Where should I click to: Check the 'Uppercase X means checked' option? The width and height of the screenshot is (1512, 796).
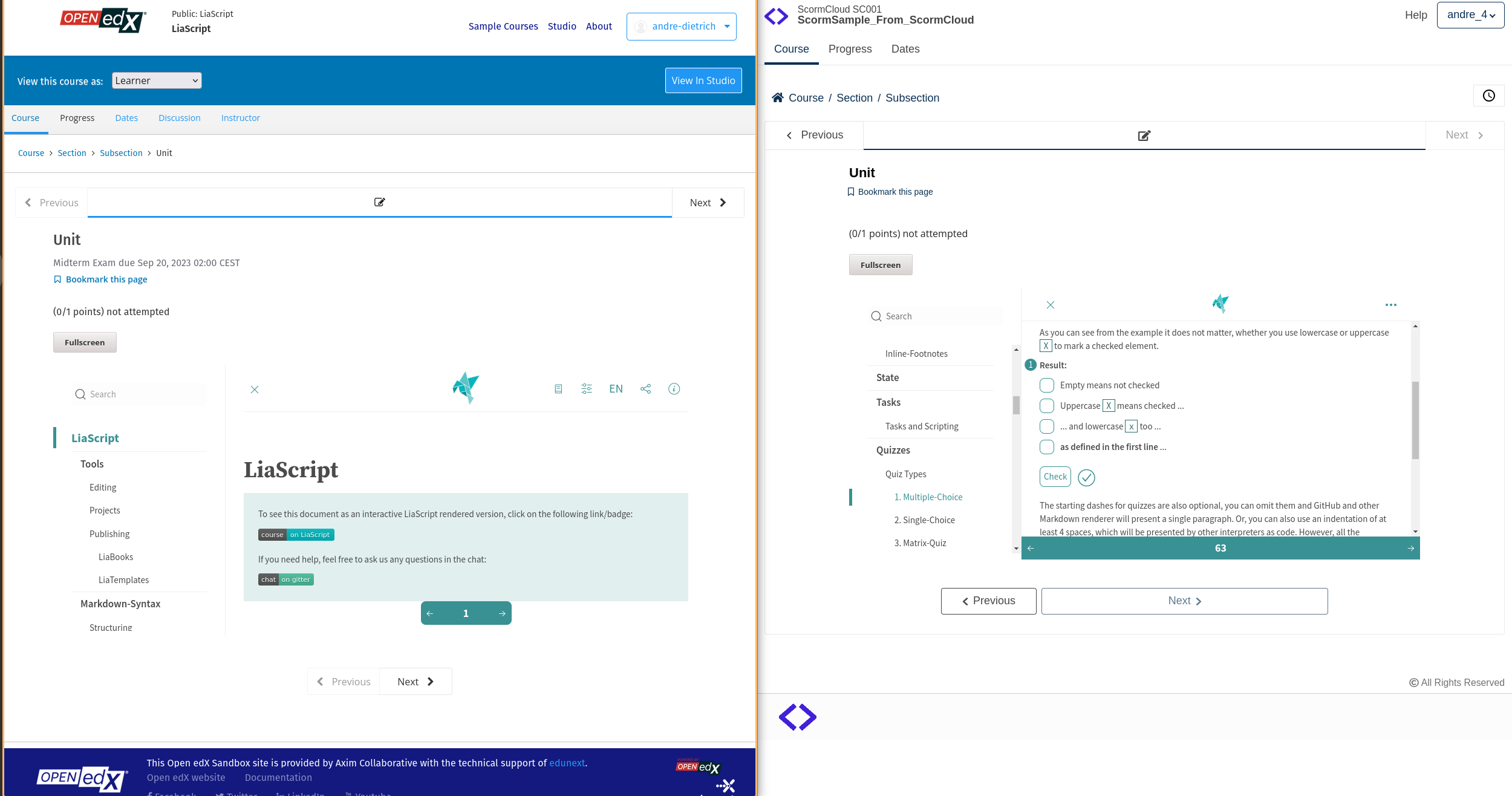point(1046,405)
